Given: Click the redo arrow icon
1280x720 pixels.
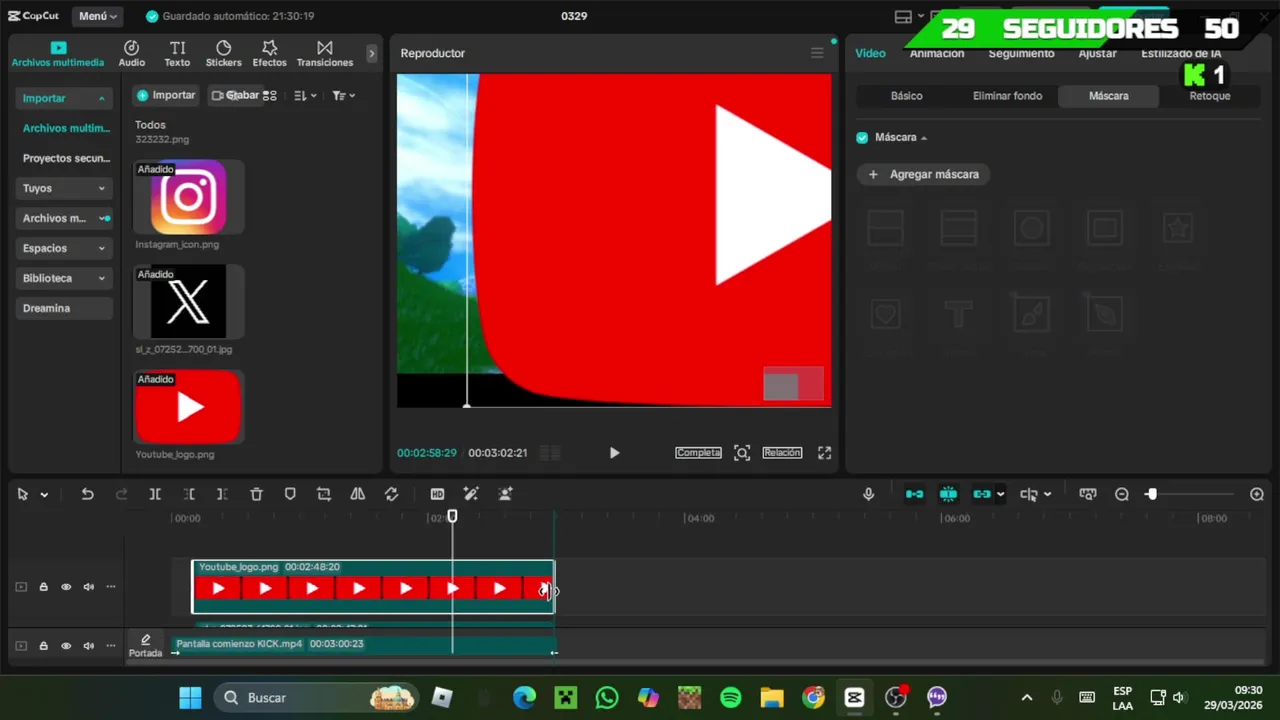Looking at the screenshot, I should tap(121, 494).
